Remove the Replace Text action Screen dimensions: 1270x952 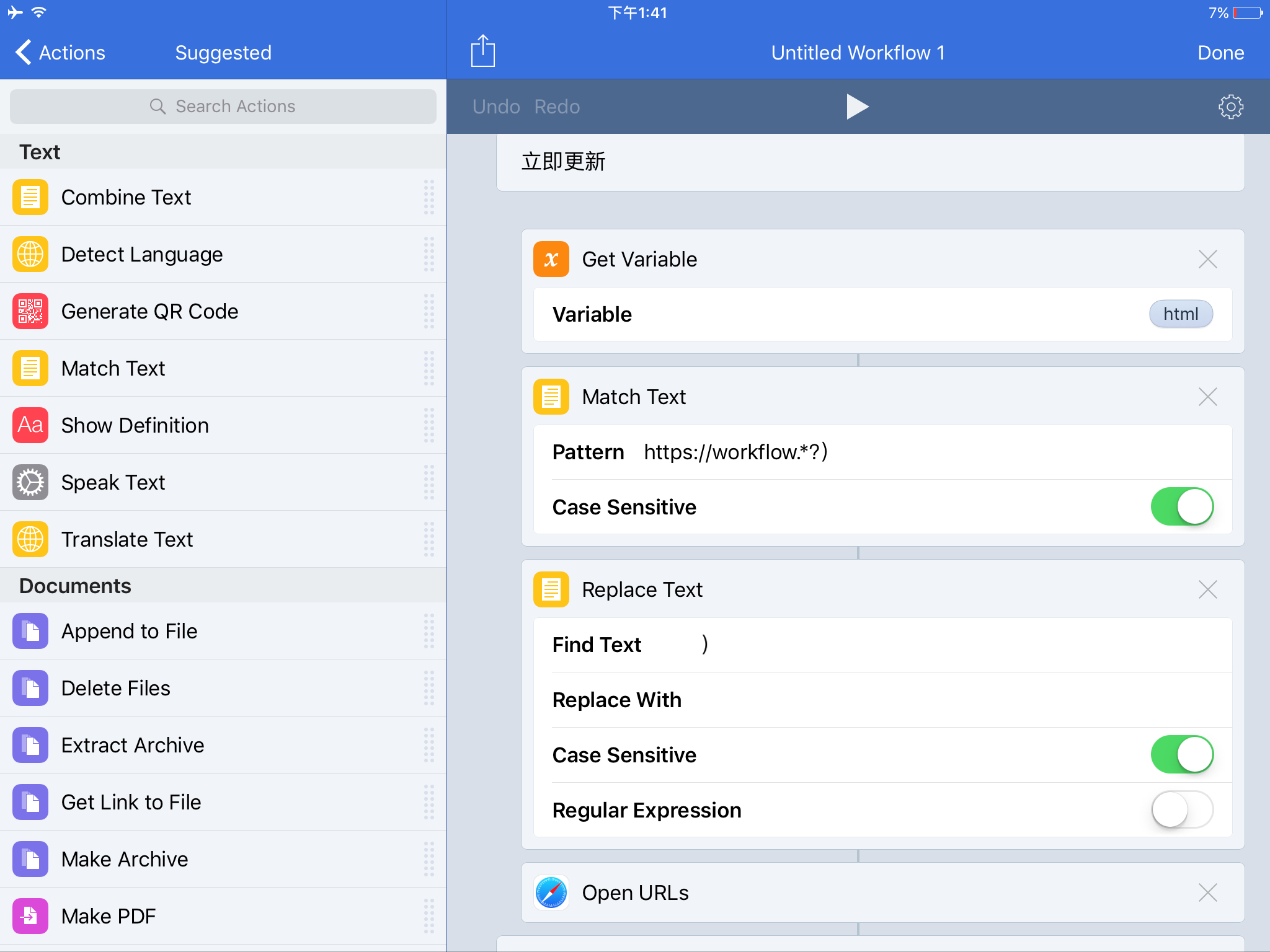pyautogui.click(x=1207, y=589)
